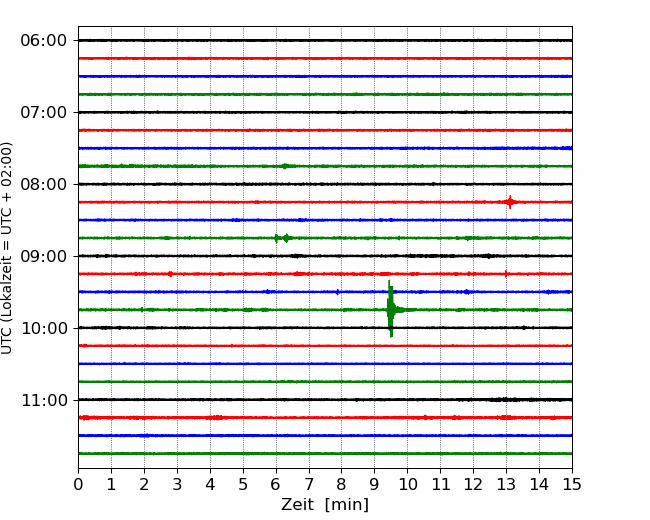Click the small green burst near minute 6 before 08:00
Image resolution: width=650 pixels, height=520 pixels.
285,166
